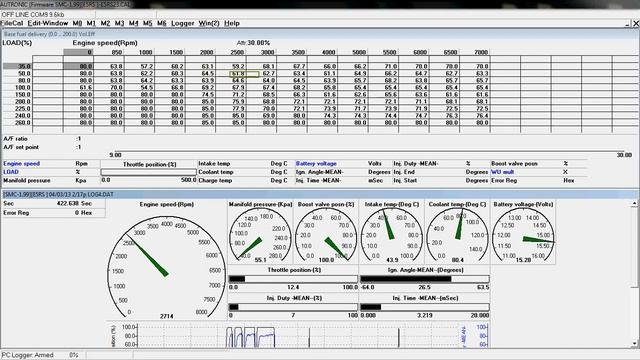Click the Throttle position bar in the upper panel
640x360 pixels.
point(149,172)
